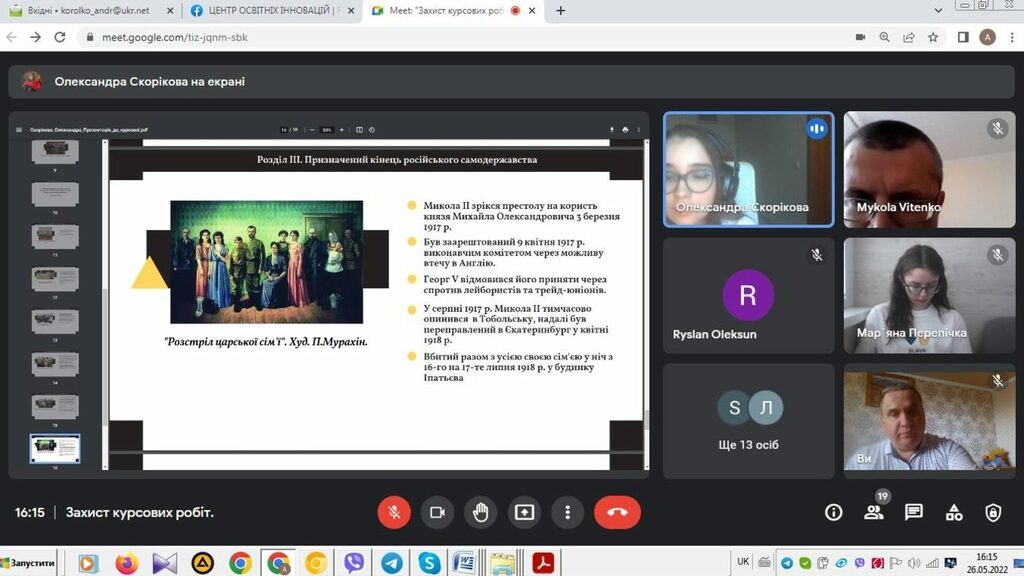This screenshot has width=1024, height=576.
Task: Open meeting details info icon
Action: [833, 512]
